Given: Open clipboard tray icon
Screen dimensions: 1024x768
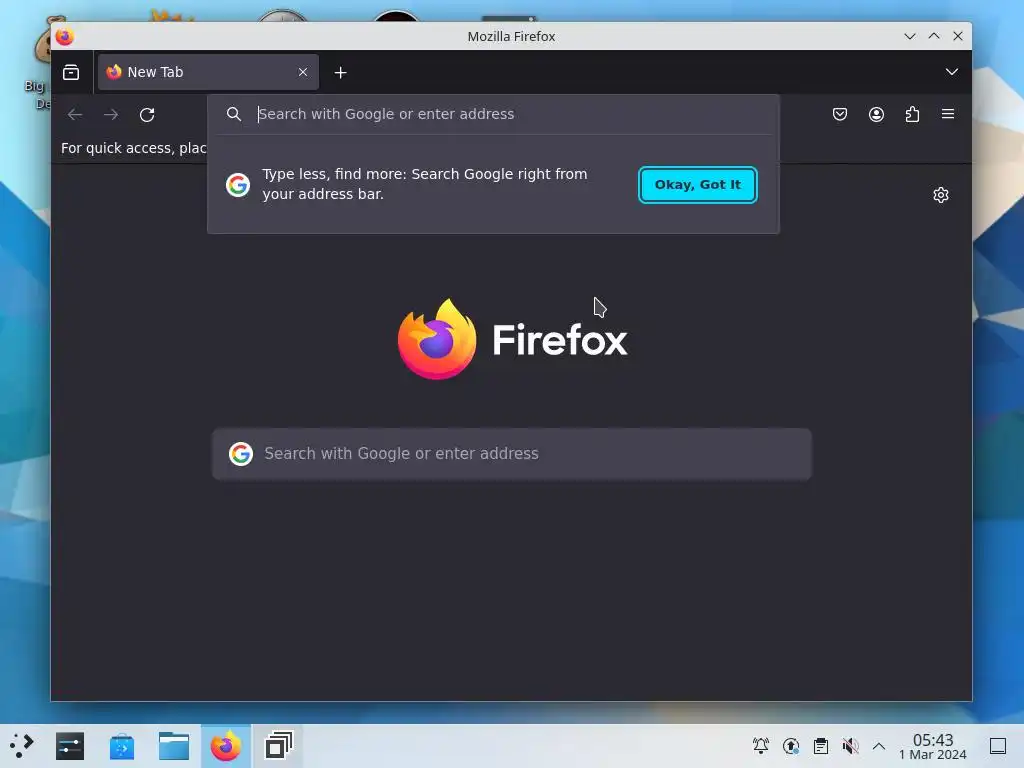Looking at the screenshot, I should click(x=821, y=746).
